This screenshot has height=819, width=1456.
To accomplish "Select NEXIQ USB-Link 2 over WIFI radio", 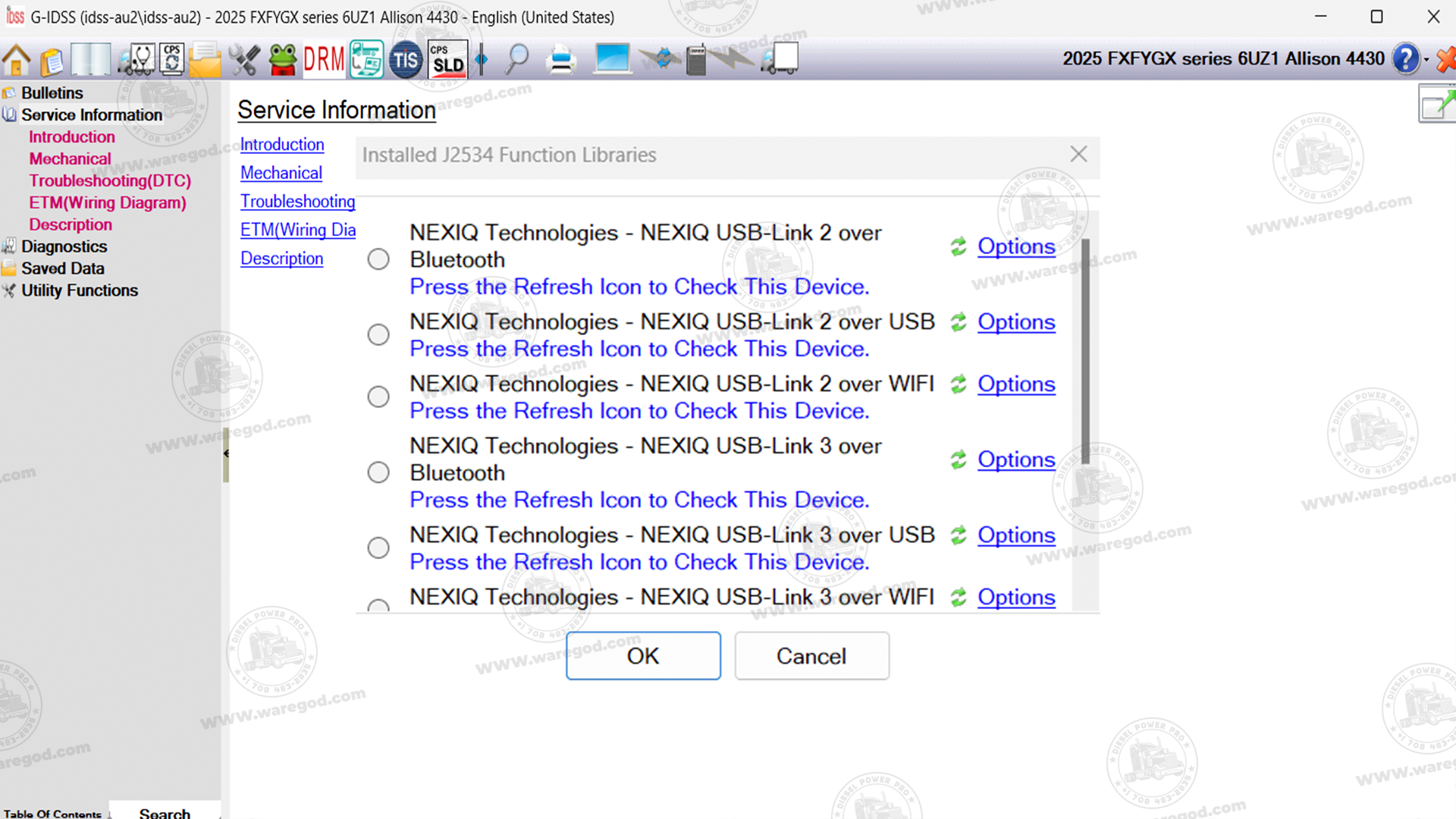I will pyautogui.click(x=378, y=397).
